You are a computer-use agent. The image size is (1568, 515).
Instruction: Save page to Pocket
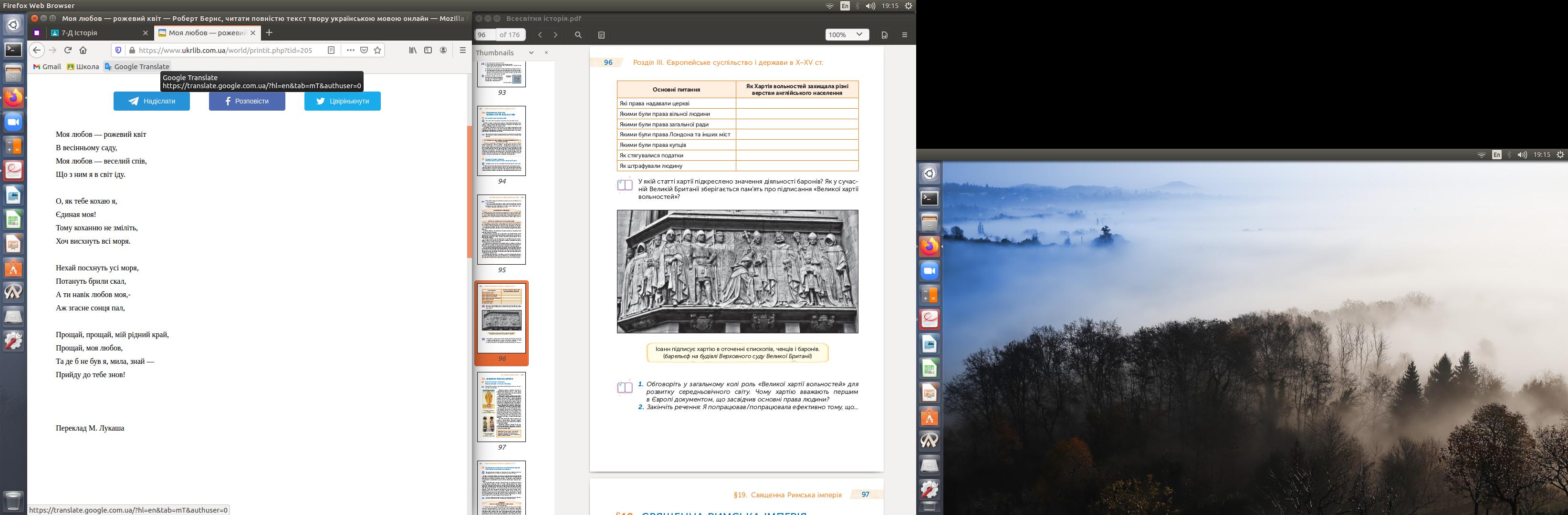pyautogui.click(x=364, y=51)
